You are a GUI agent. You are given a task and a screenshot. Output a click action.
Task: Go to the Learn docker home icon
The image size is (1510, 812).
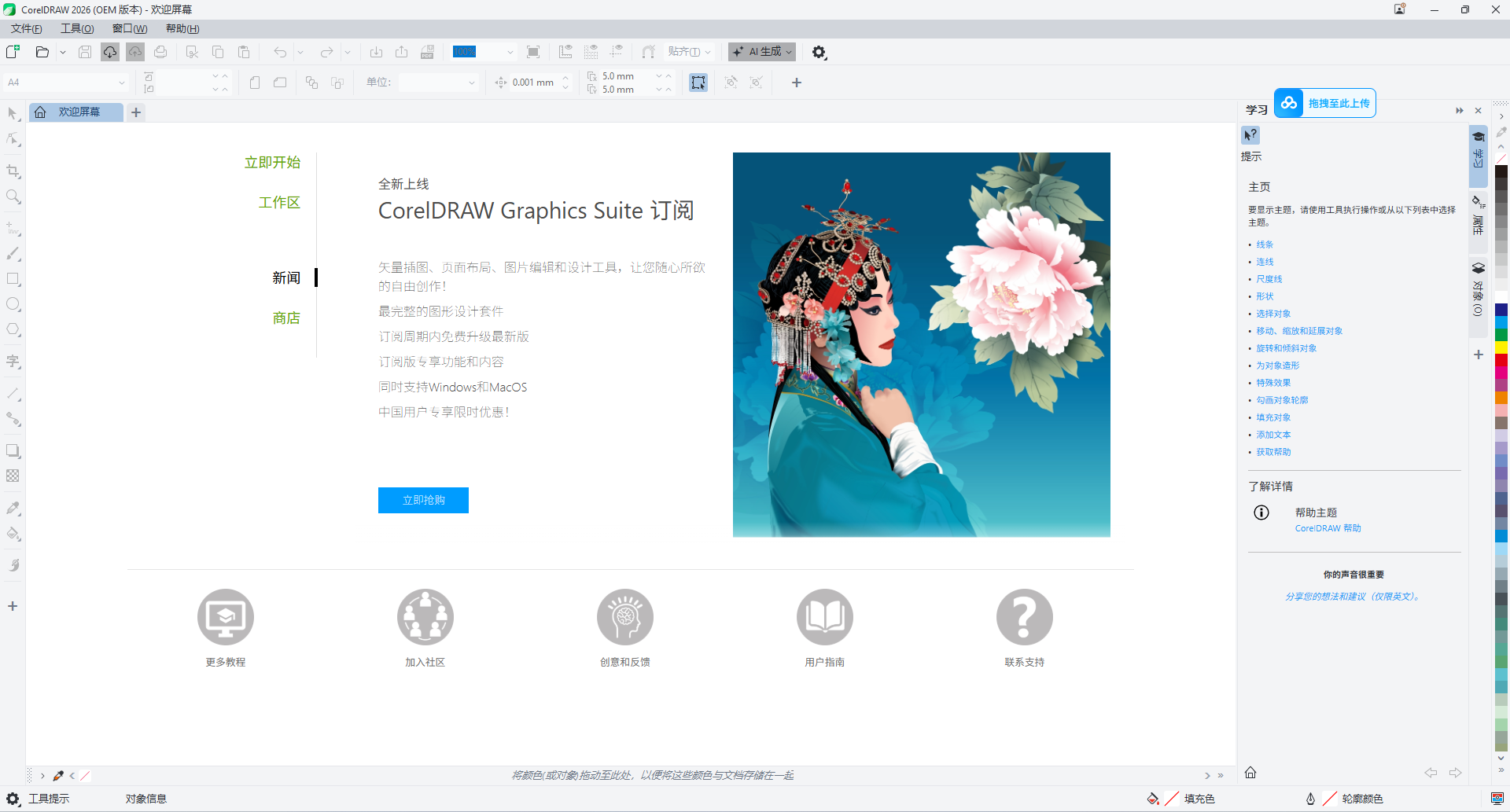1250,772
